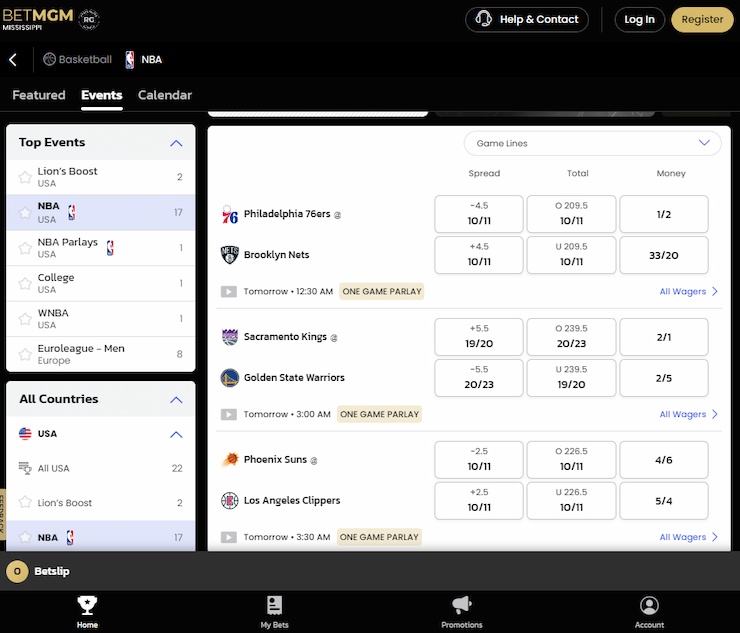Viewport: 740px width, 633px height.
Task: Open the Home trophy icon in bottom bar
Action: [87, 605]
